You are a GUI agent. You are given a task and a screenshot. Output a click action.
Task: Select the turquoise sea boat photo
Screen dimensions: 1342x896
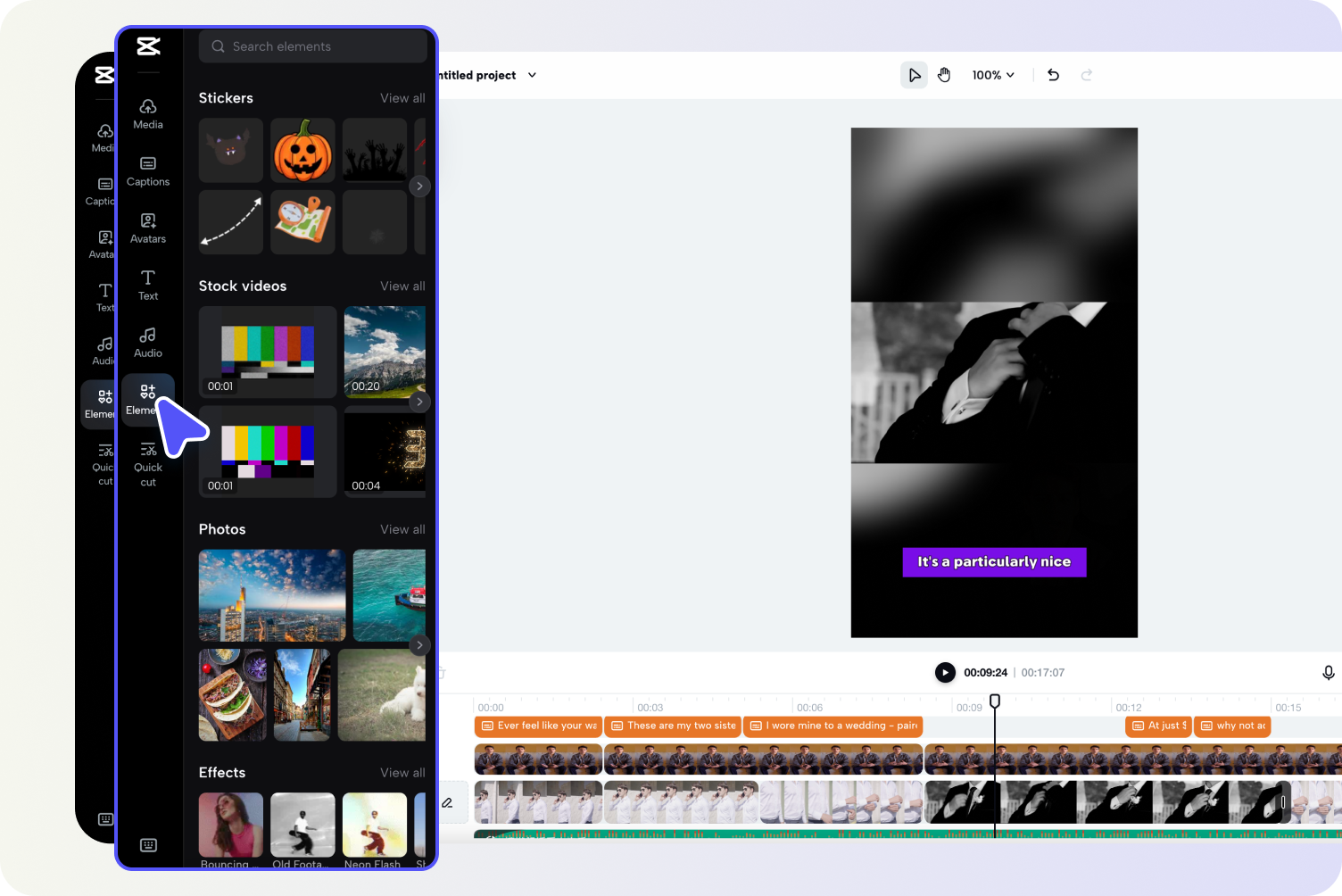coord(389,595)
